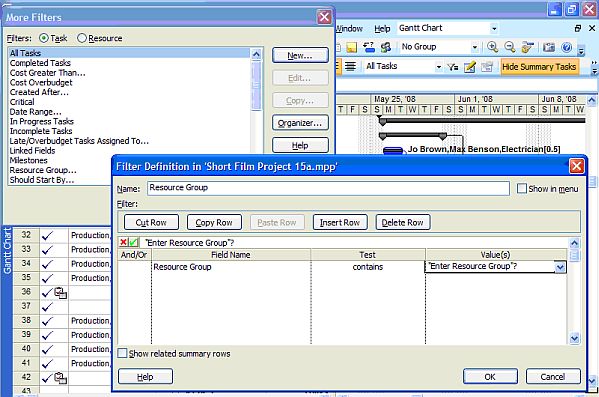Click the AutoFilter funnel icon
Image resolution: width=599 pixels, height=397 pixels.
point(453,67)
